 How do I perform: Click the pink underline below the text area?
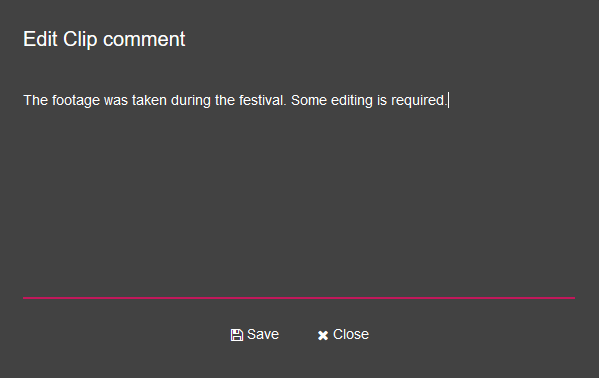(x=299, y=298)
